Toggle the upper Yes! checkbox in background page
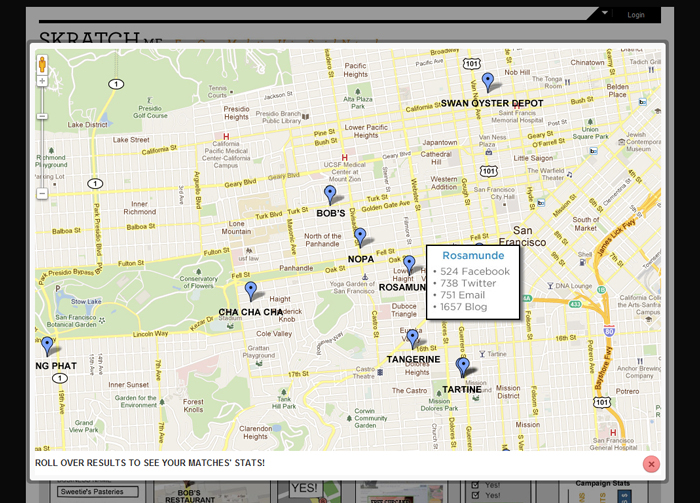 pyautogui.click(x=475, y=485)
